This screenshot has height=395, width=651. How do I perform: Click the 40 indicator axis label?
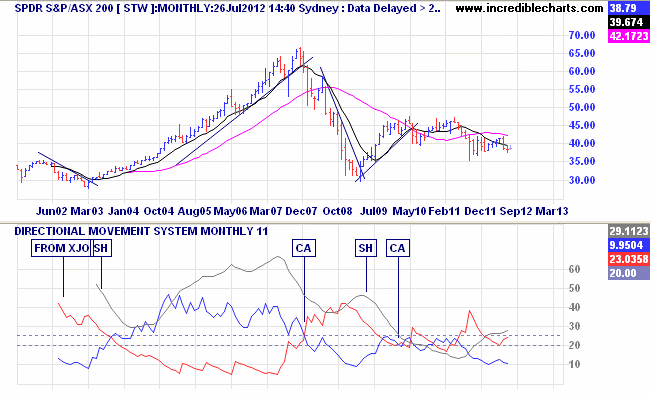(574, 307)
